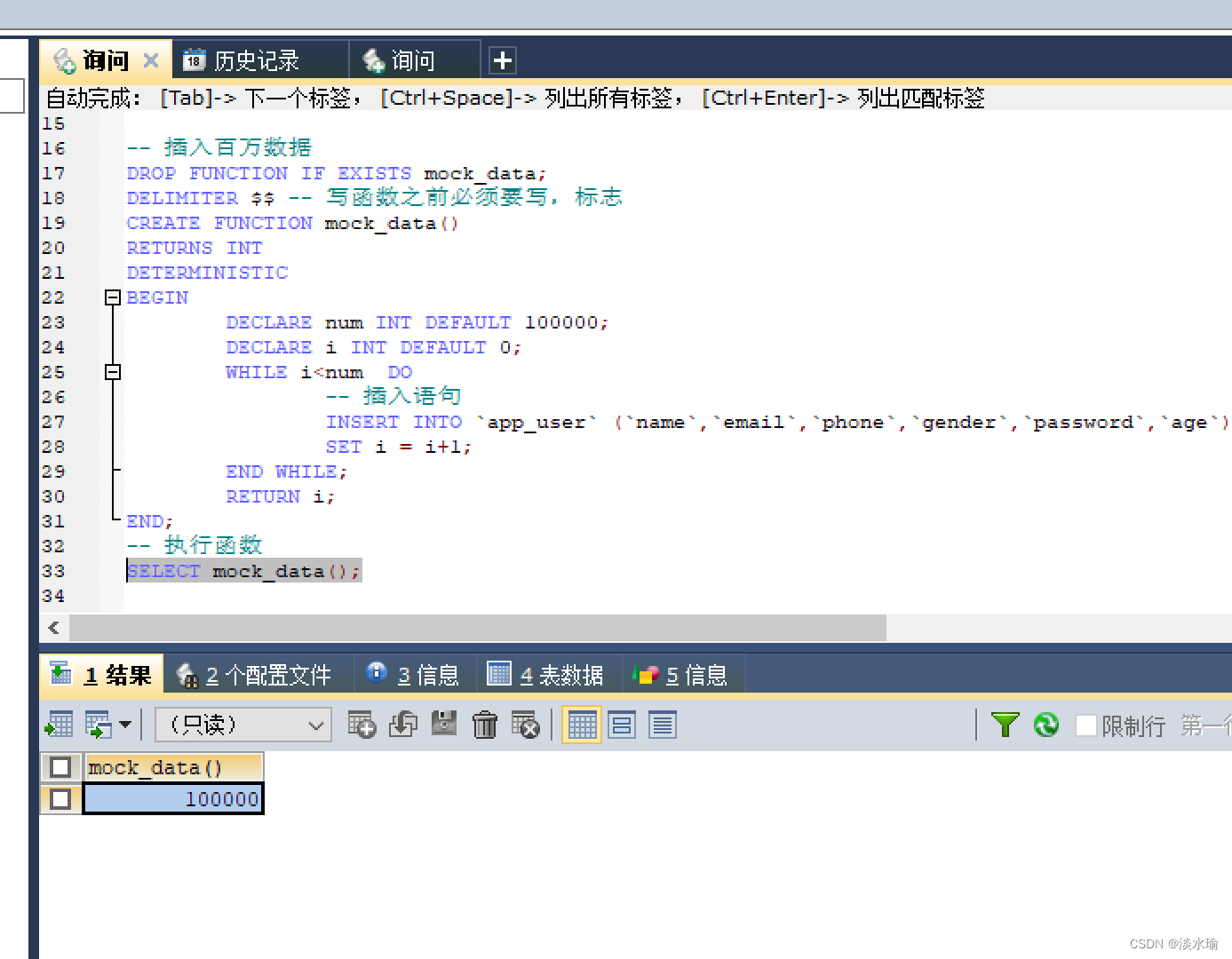Open the (只读) read-only combo box
The width and height of the screenshot is (1232, 959).
[243, 725]
